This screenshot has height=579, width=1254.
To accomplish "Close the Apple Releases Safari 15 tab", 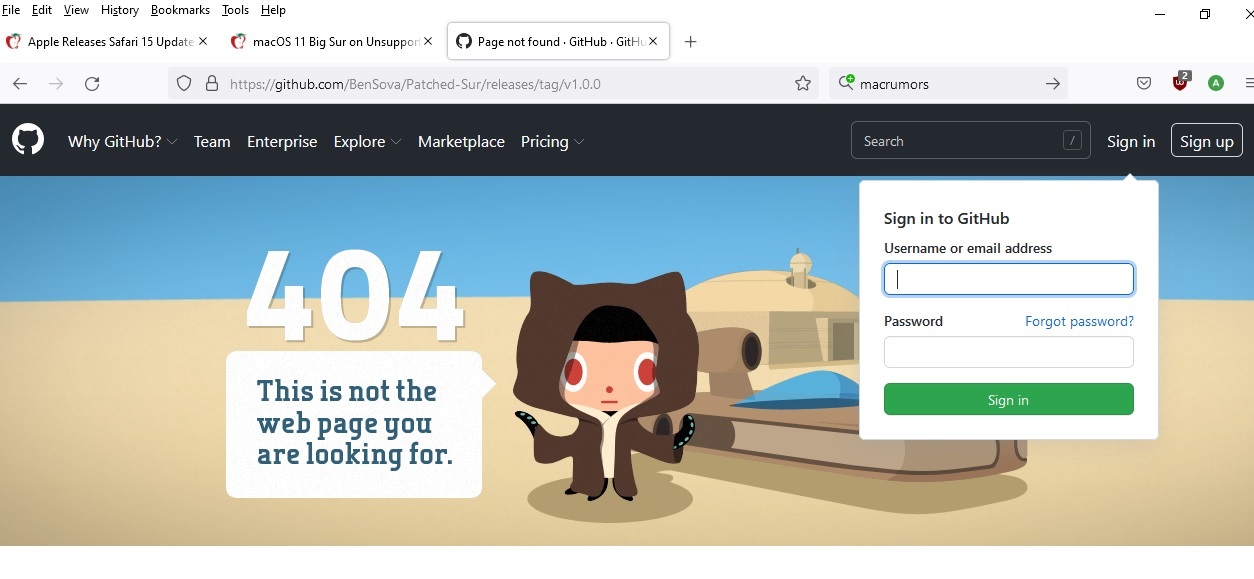I will click(x=204, y=42).
